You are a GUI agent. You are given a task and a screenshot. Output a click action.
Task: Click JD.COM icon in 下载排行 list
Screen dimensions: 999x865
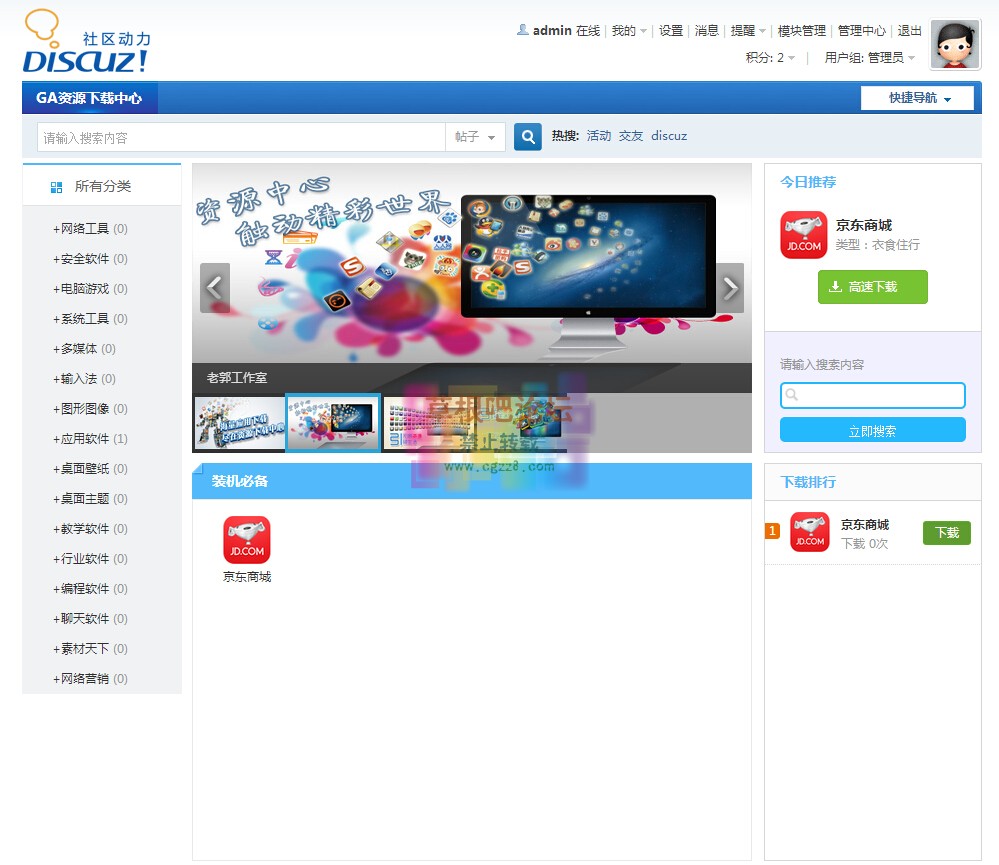tap(809, 532)
